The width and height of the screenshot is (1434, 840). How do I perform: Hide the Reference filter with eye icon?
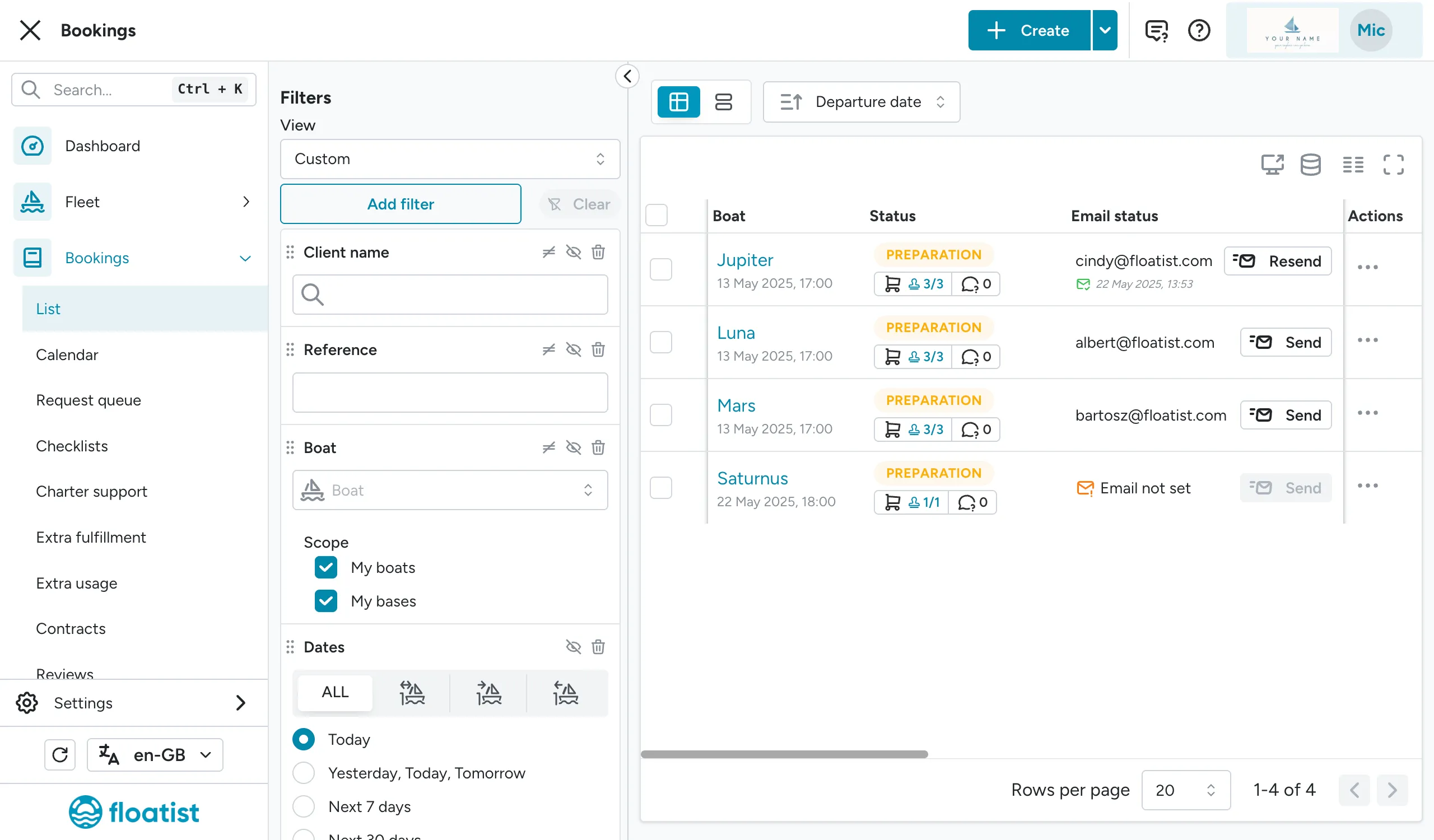pyautogui.click(x=573, y=350)
